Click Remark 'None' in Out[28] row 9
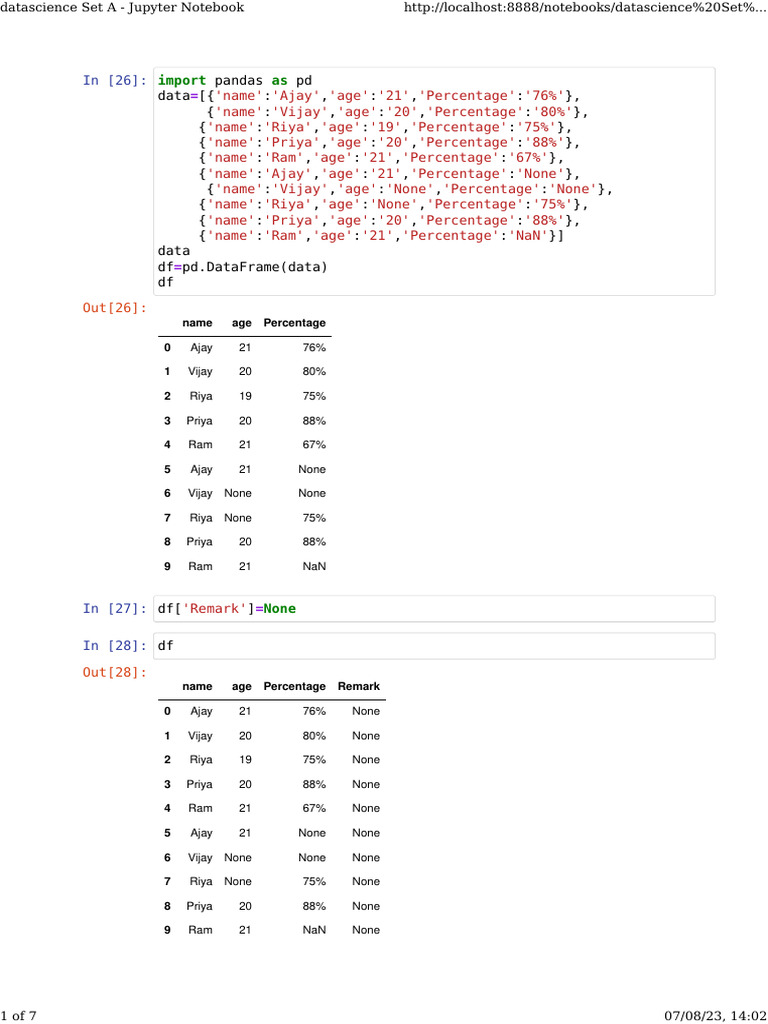768x1024 pixels. point(366,931)
